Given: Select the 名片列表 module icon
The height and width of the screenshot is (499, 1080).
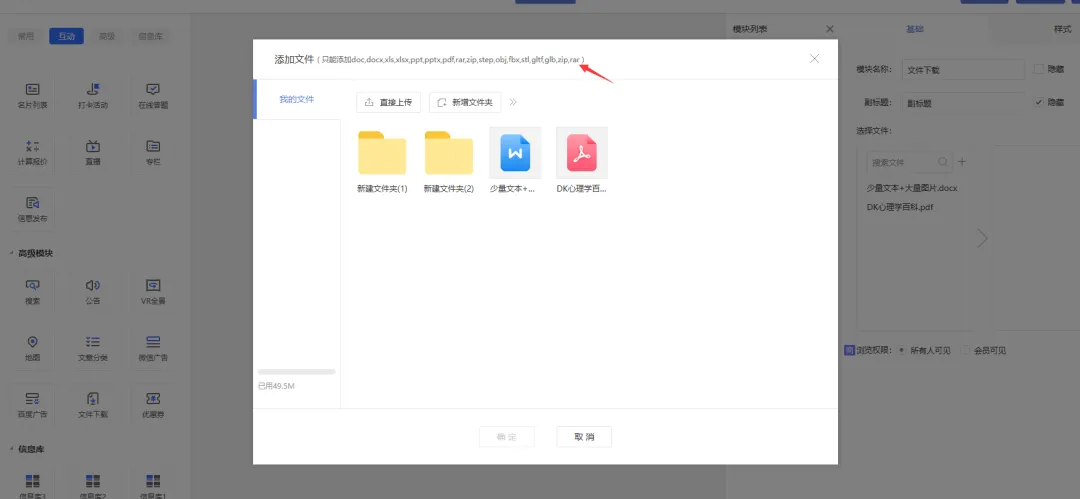Looking at the screenshot, I should tap(32, 90).
